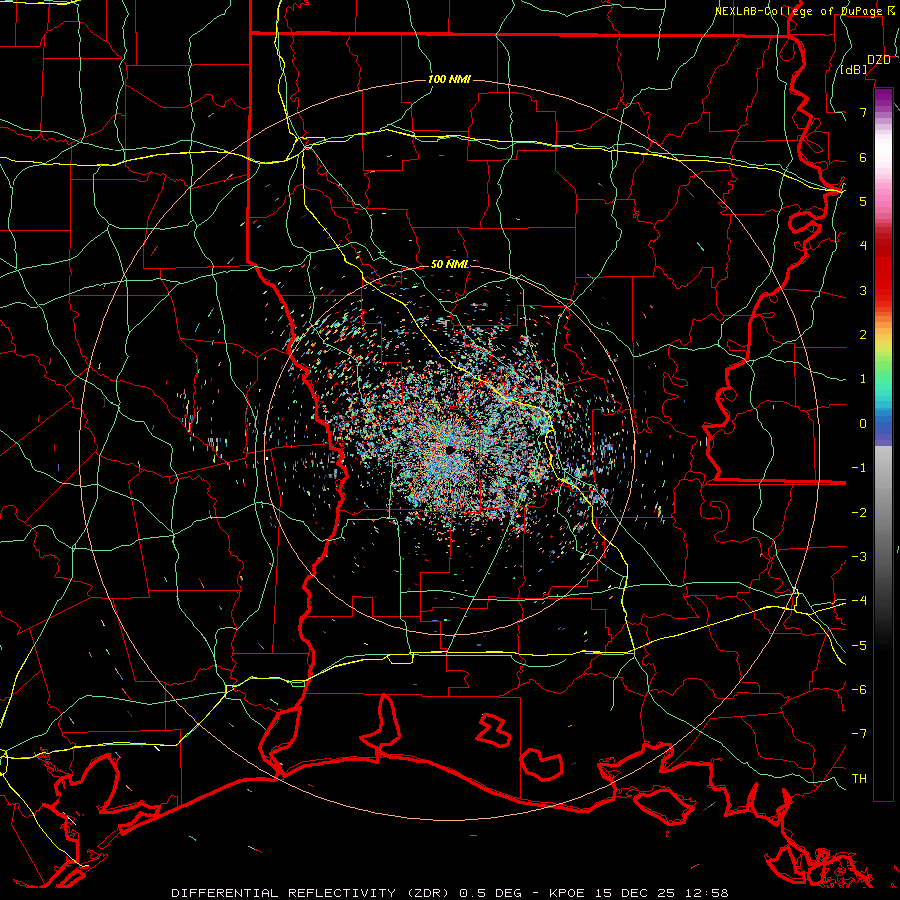Image resolution: width=900 pixels, height=900 pixels.
Task: Click the "DIFFERENTIAL REFLECTIVITY (ZDR)" caption text
Action: pos(312,893)
